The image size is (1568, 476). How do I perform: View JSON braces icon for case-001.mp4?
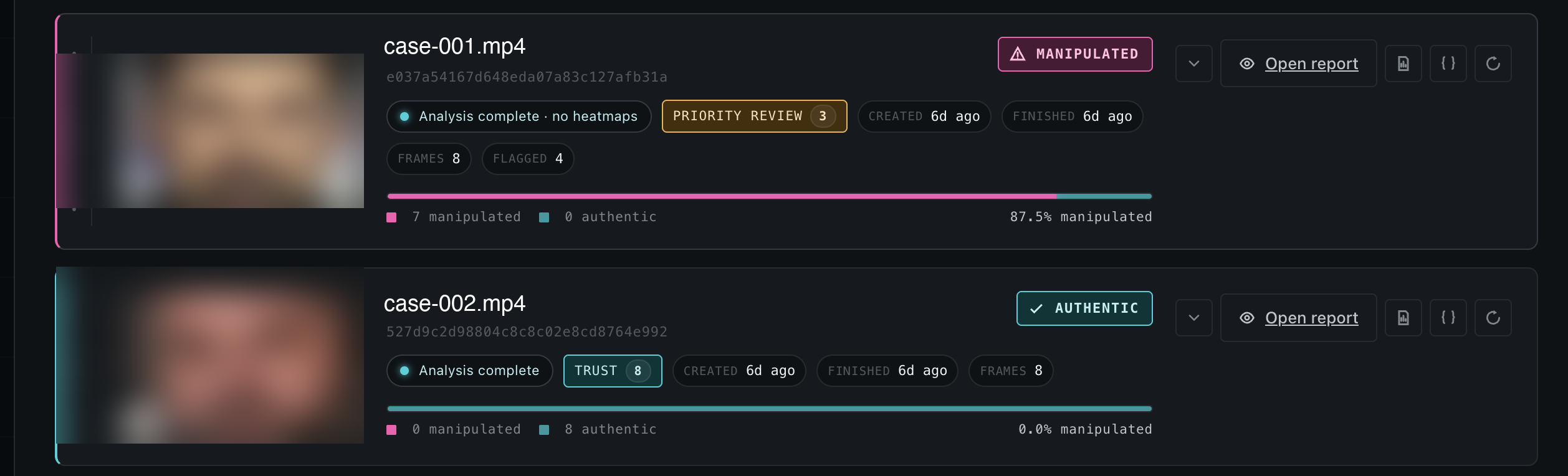1448,64
